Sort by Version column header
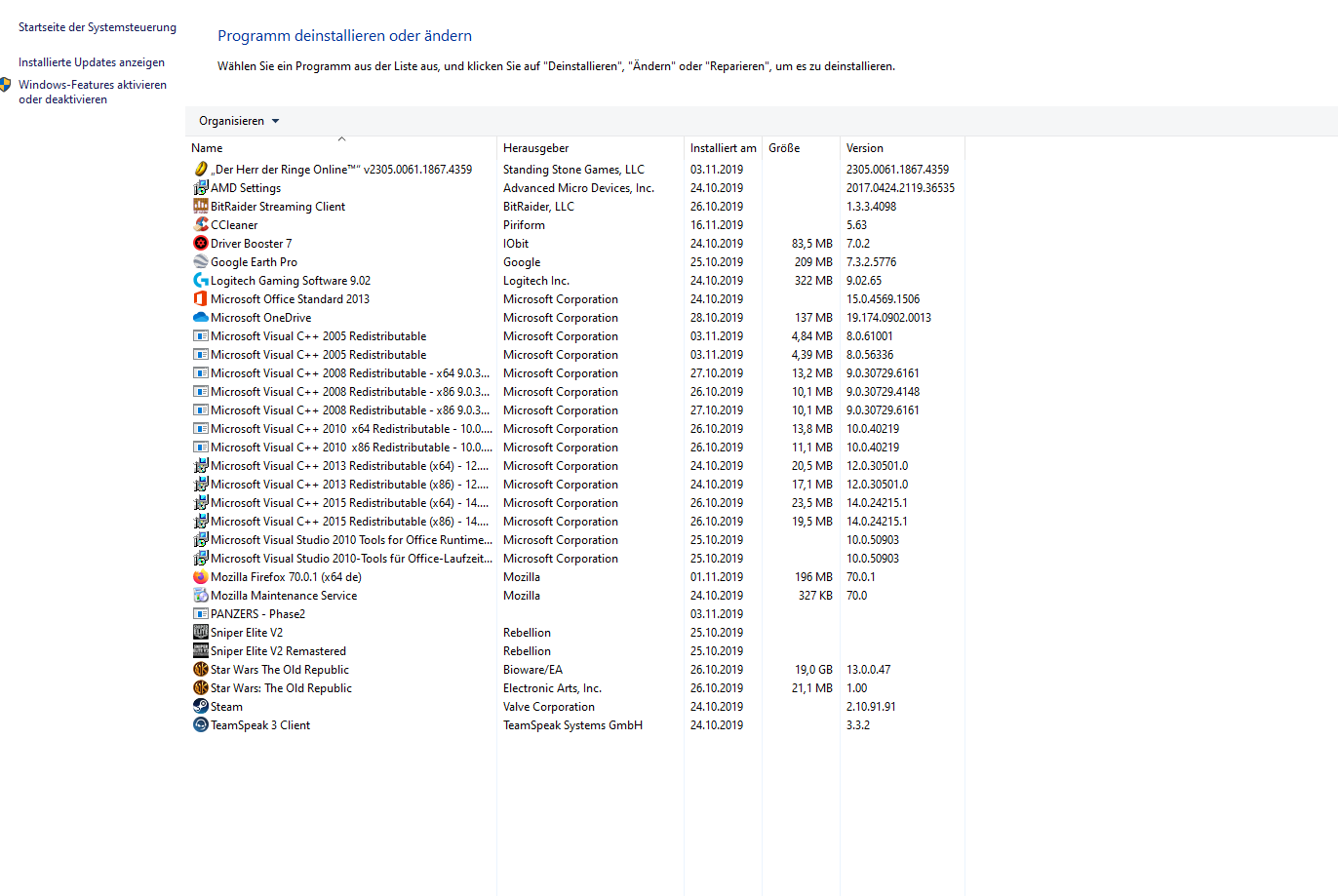Viewport: 1338px width, 896px height. [x=902, y=148]
